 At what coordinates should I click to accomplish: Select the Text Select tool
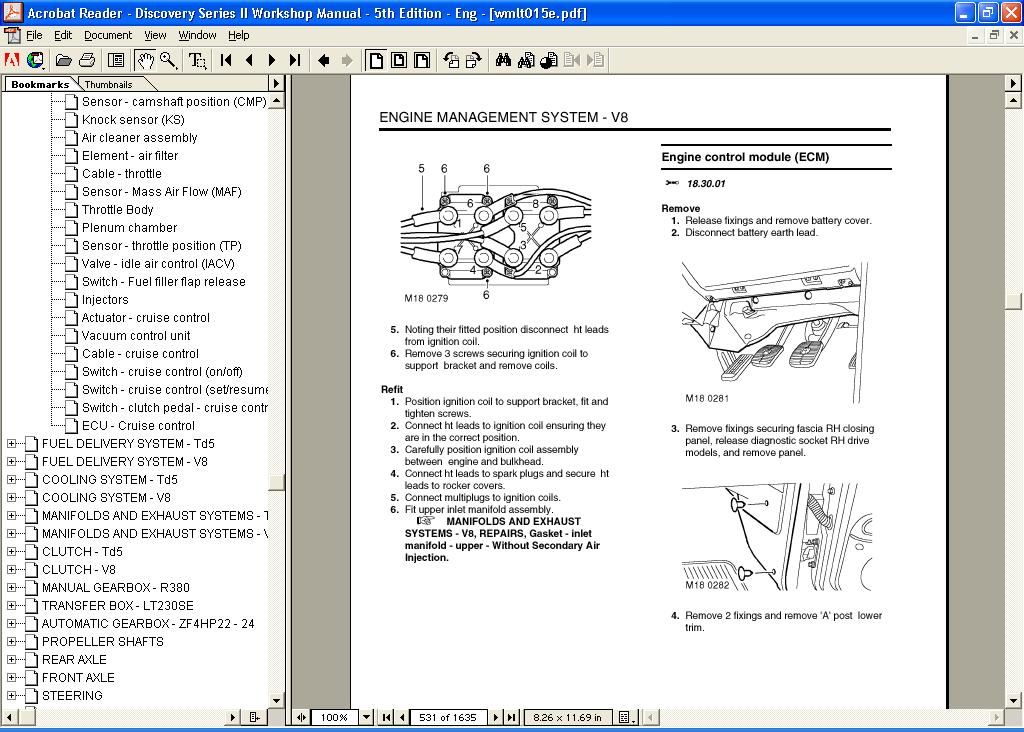(197, 61)
